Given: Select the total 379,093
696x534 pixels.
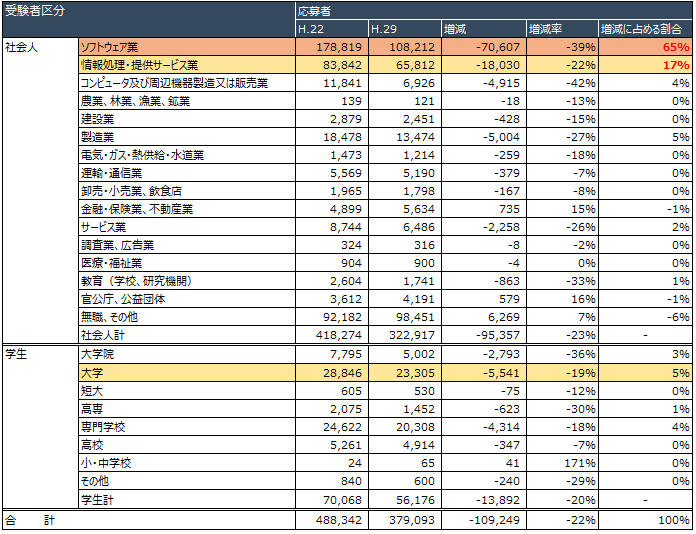Looking at the screenshot, I should pyautogui.click(x=412, y=520).
